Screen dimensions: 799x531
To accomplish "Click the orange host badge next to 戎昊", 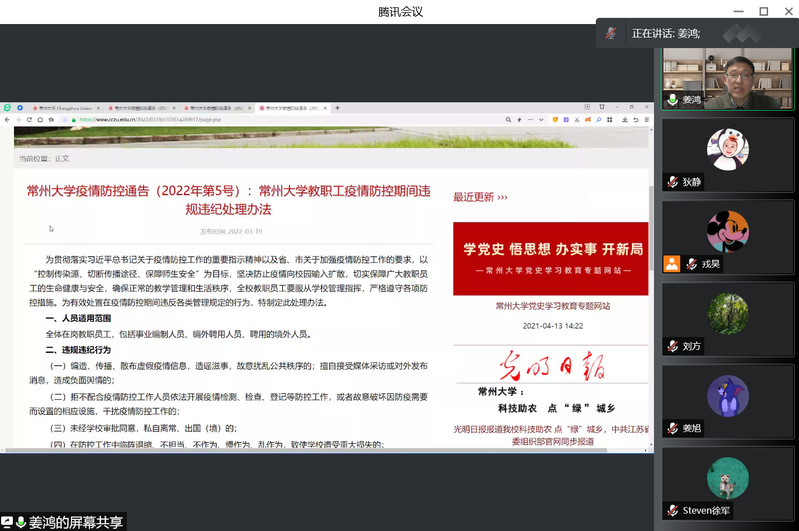I will click(672, 264).
